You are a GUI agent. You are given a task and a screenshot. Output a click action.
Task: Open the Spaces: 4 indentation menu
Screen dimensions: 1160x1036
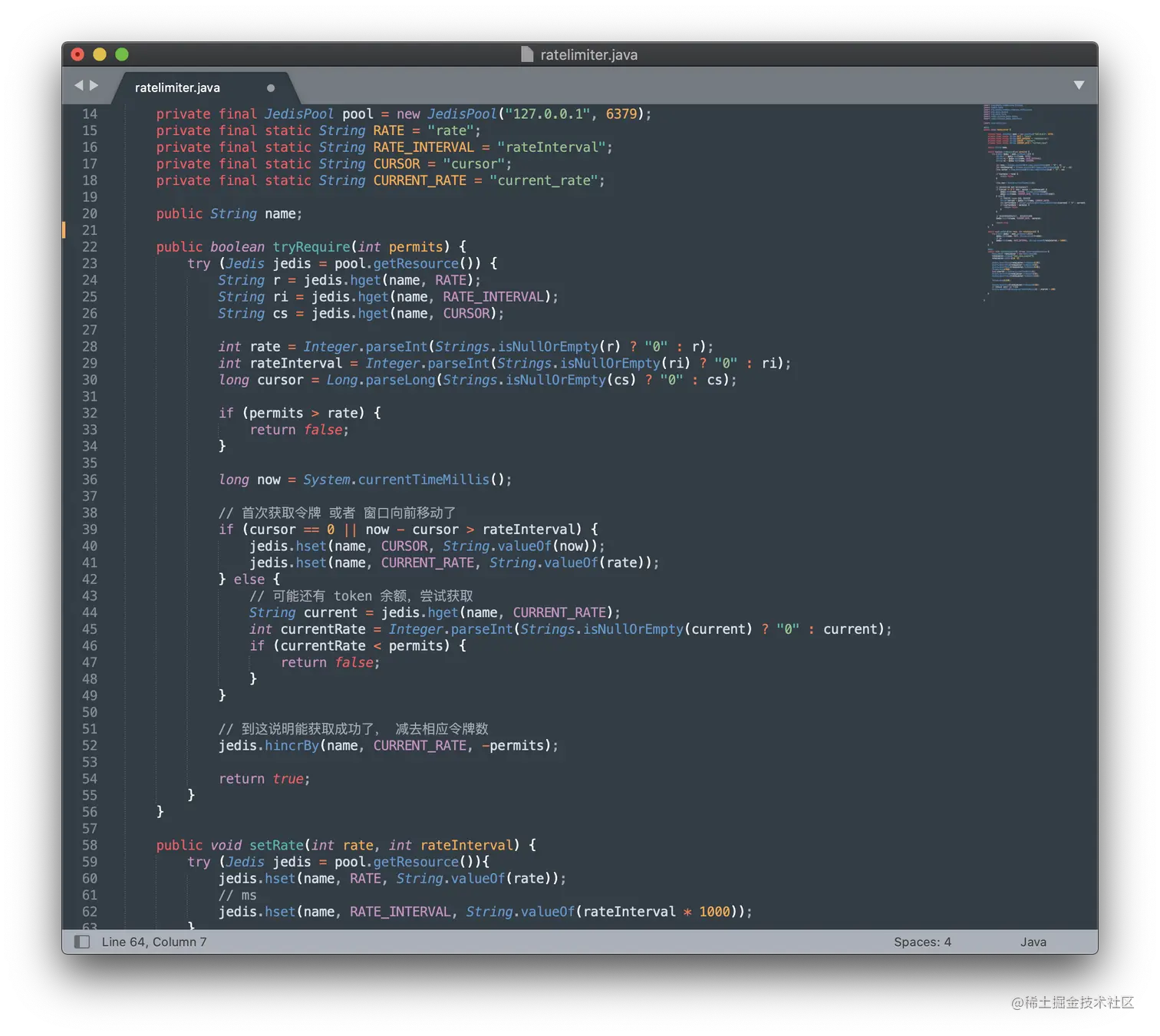922,942
